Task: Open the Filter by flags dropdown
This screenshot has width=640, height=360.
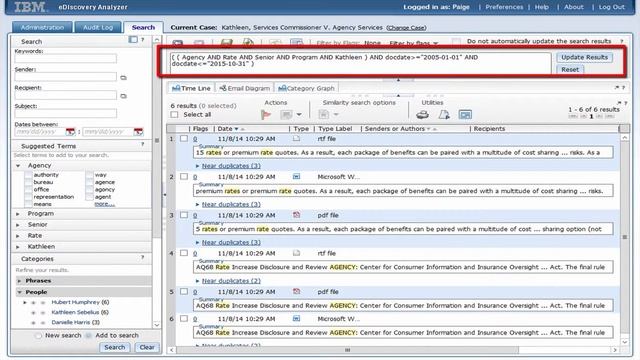Action: point(413,43)
